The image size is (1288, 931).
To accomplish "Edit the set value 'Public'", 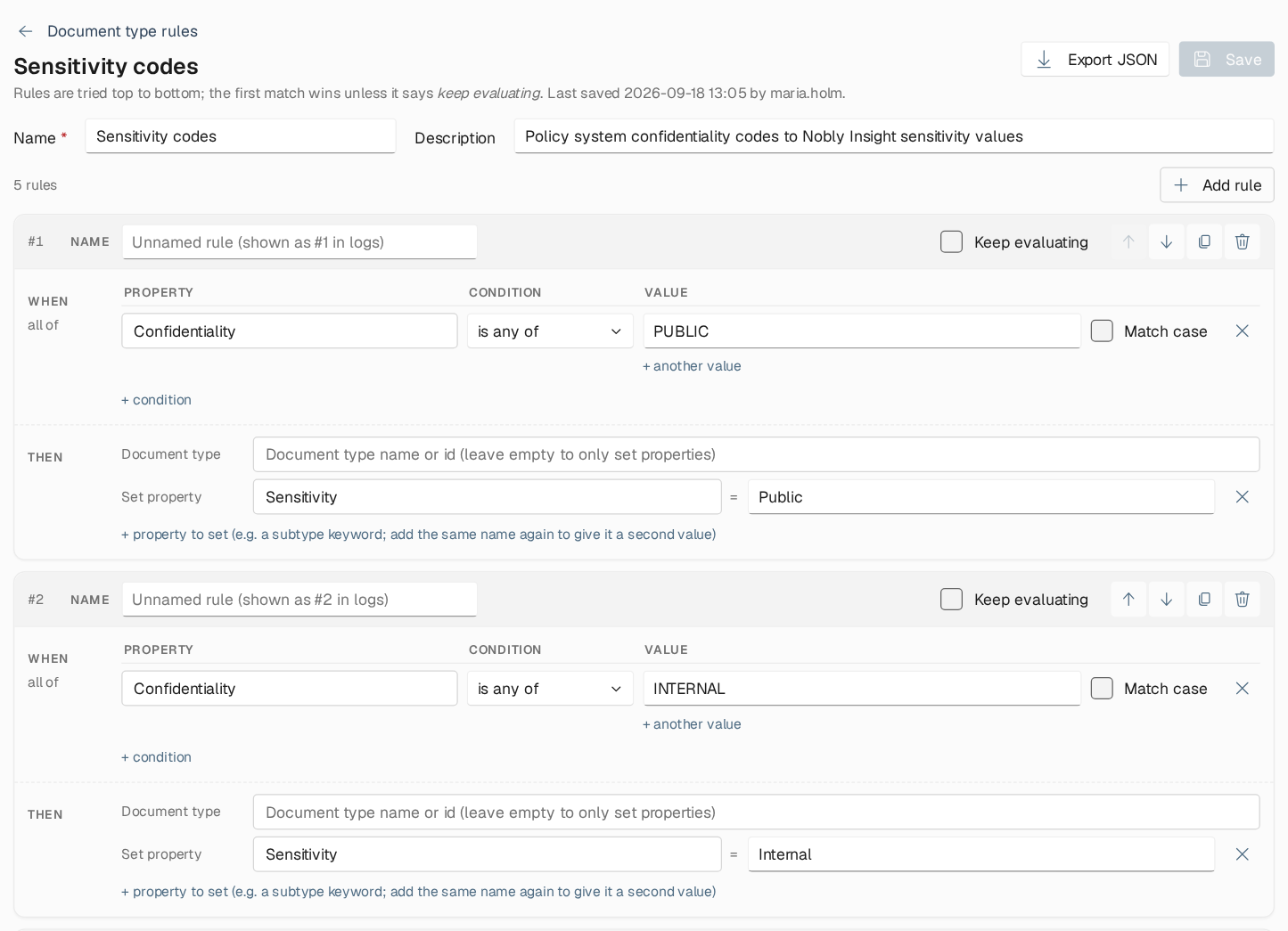I will click(981, 497).
